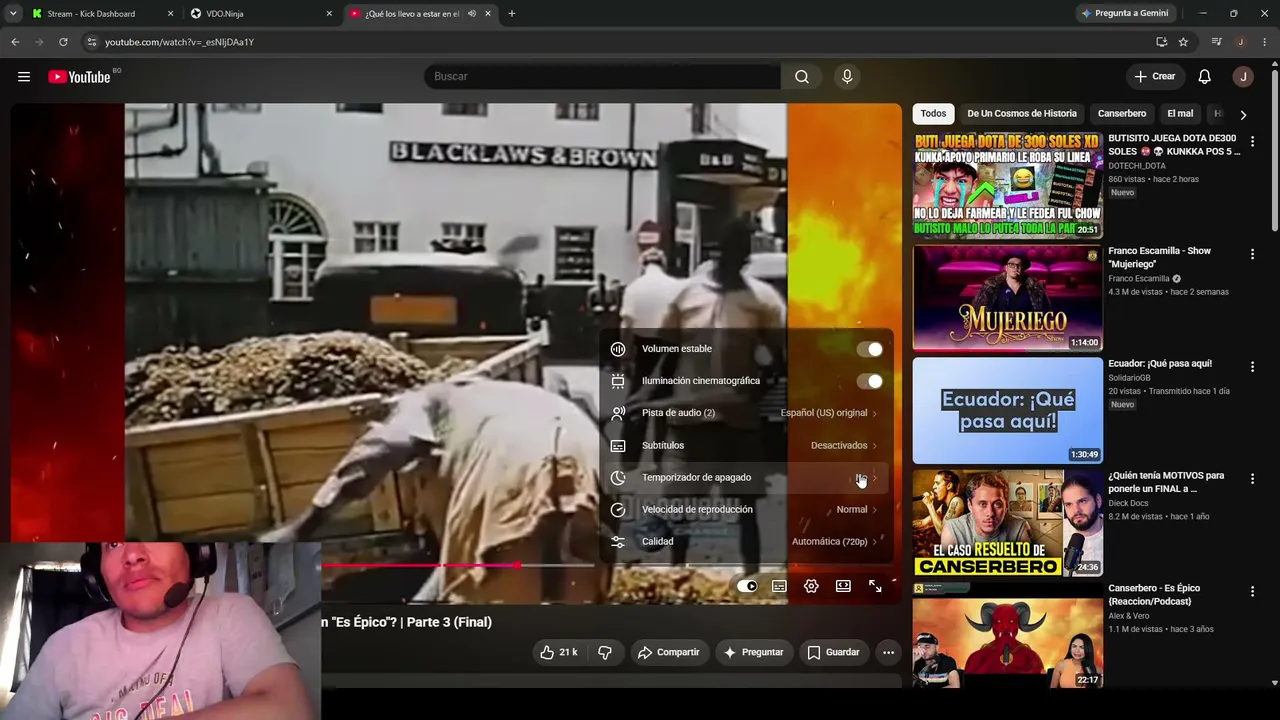Go back to the previous page
The height and width of the screenshot is (720, 1280).
click(x=15, y=42)
